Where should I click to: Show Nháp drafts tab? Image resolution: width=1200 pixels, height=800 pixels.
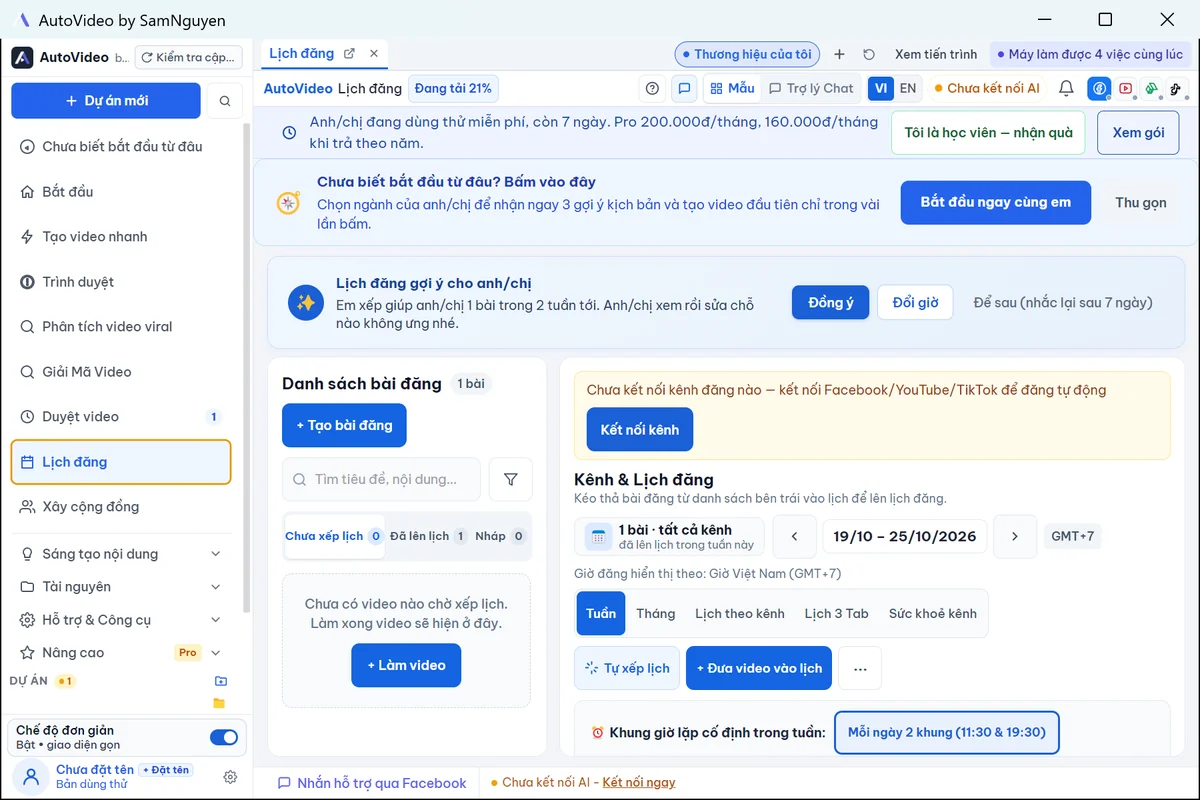[x=500, y=536]
